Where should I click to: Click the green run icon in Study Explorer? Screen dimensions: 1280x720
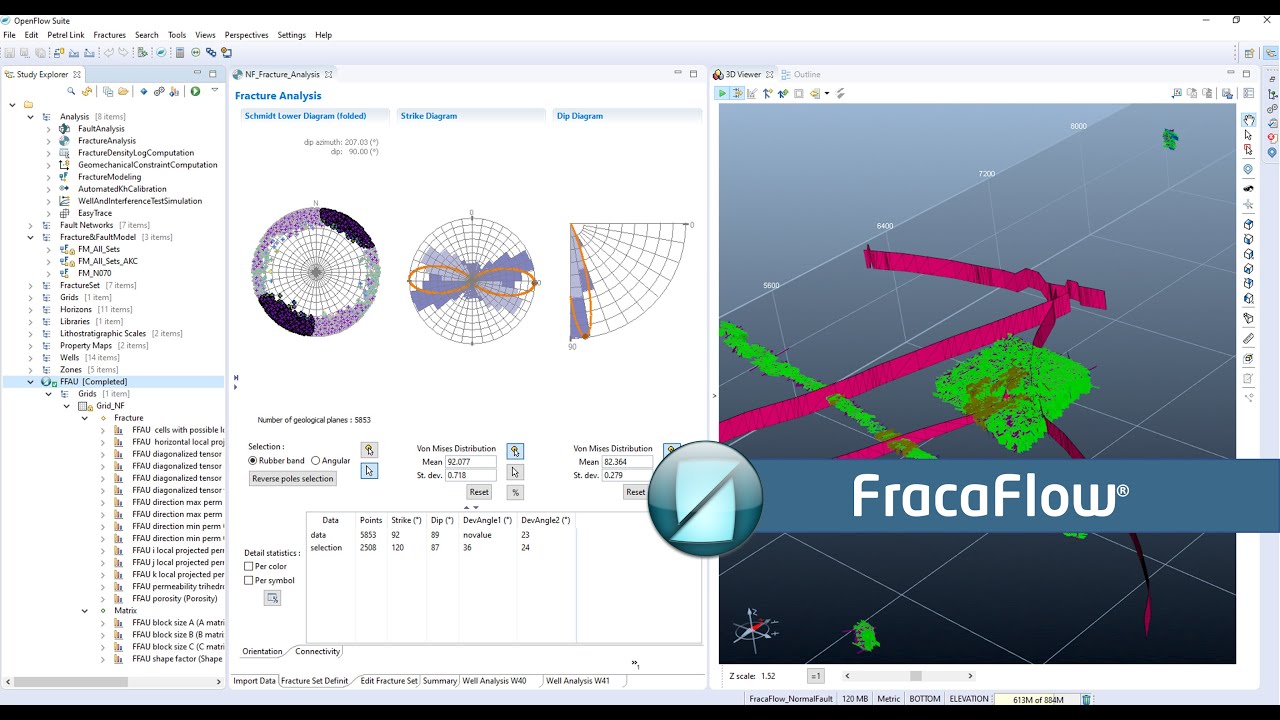click(195, 91)
